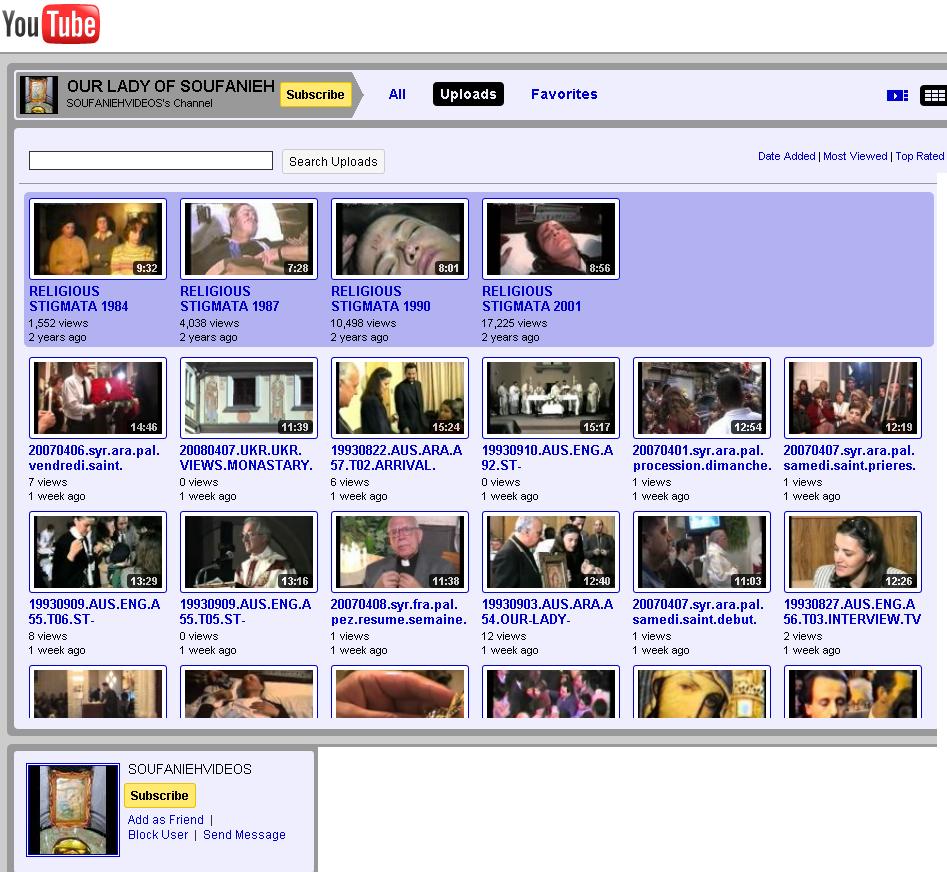Open Religious Stigmata 1987 thumbnail
Image resolution: width=947 pixels, height=872 pixels.
[249, 239]
